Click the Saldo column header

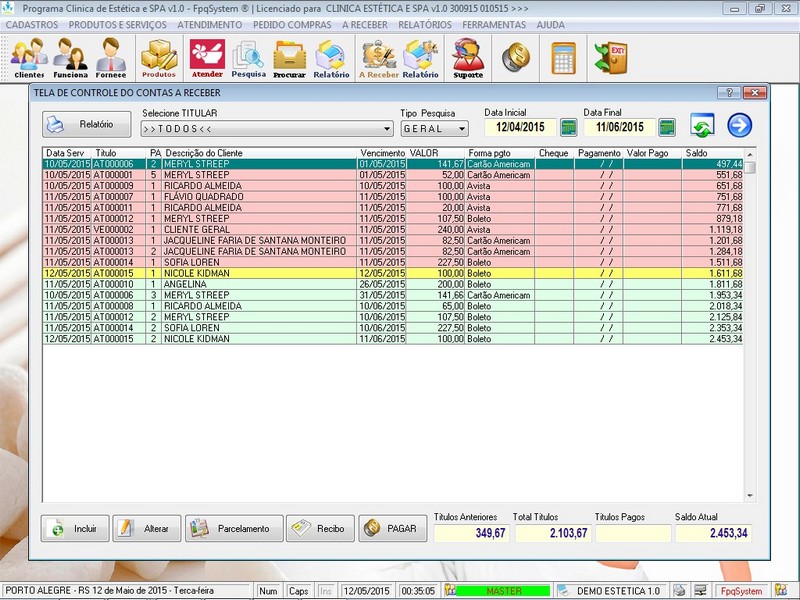(712, 153)
